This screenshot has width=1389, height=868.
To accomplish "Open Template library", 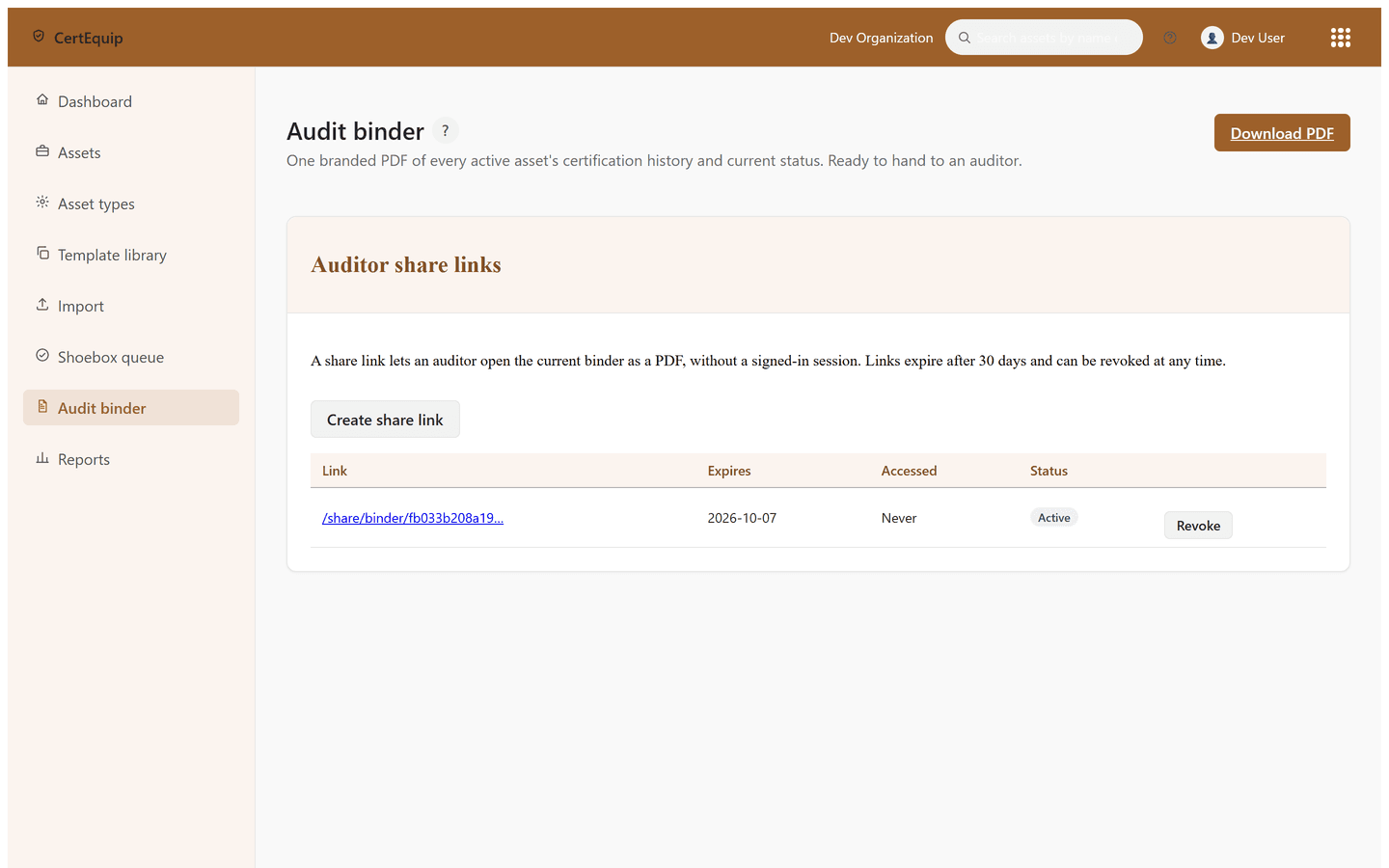I will pyautogui.click(x=131, y=255).
